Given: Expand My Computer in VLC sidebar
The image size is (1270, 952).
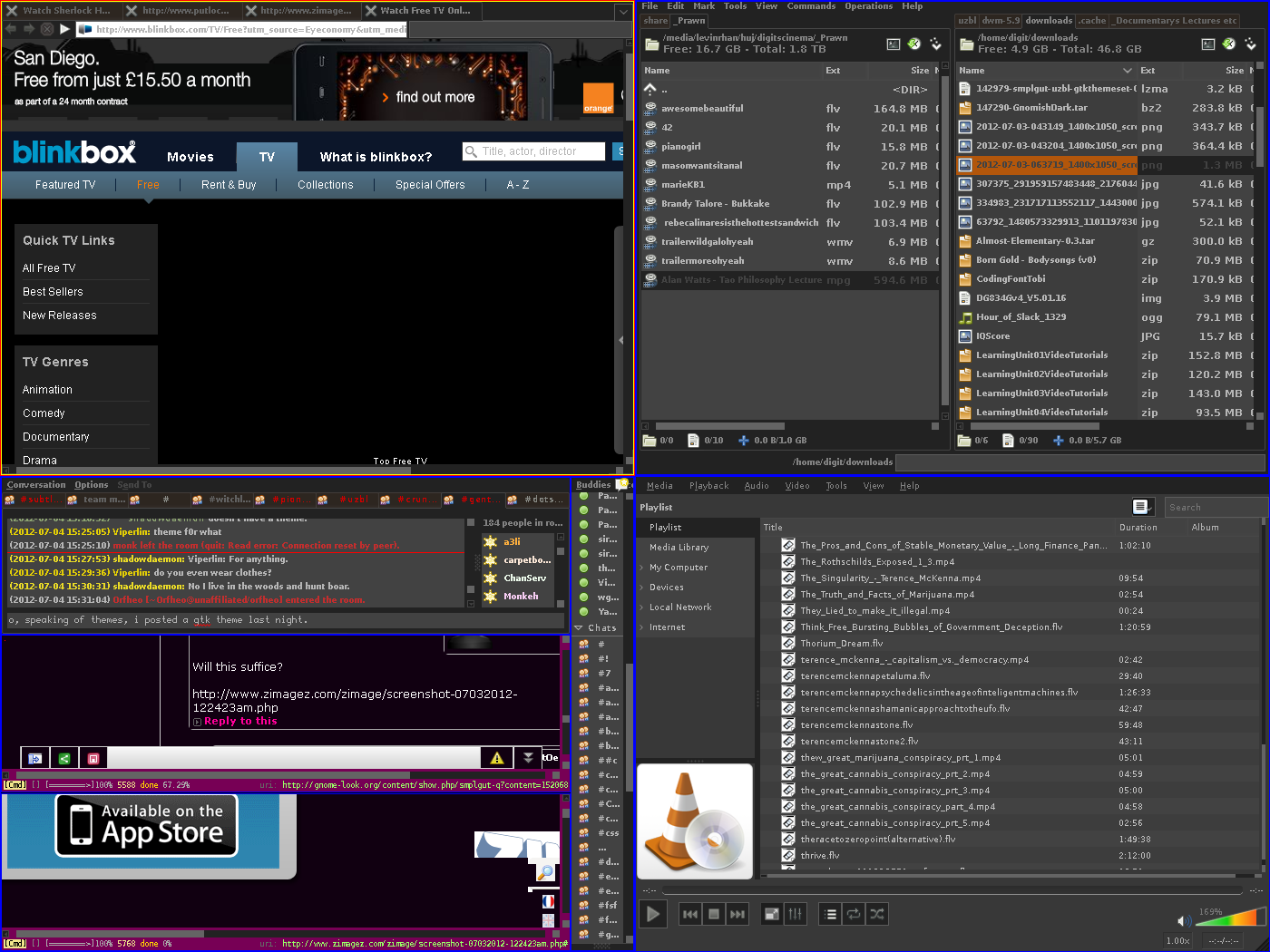Looking at the screenshot, I should pyautogui.click(x=641, y=568).
